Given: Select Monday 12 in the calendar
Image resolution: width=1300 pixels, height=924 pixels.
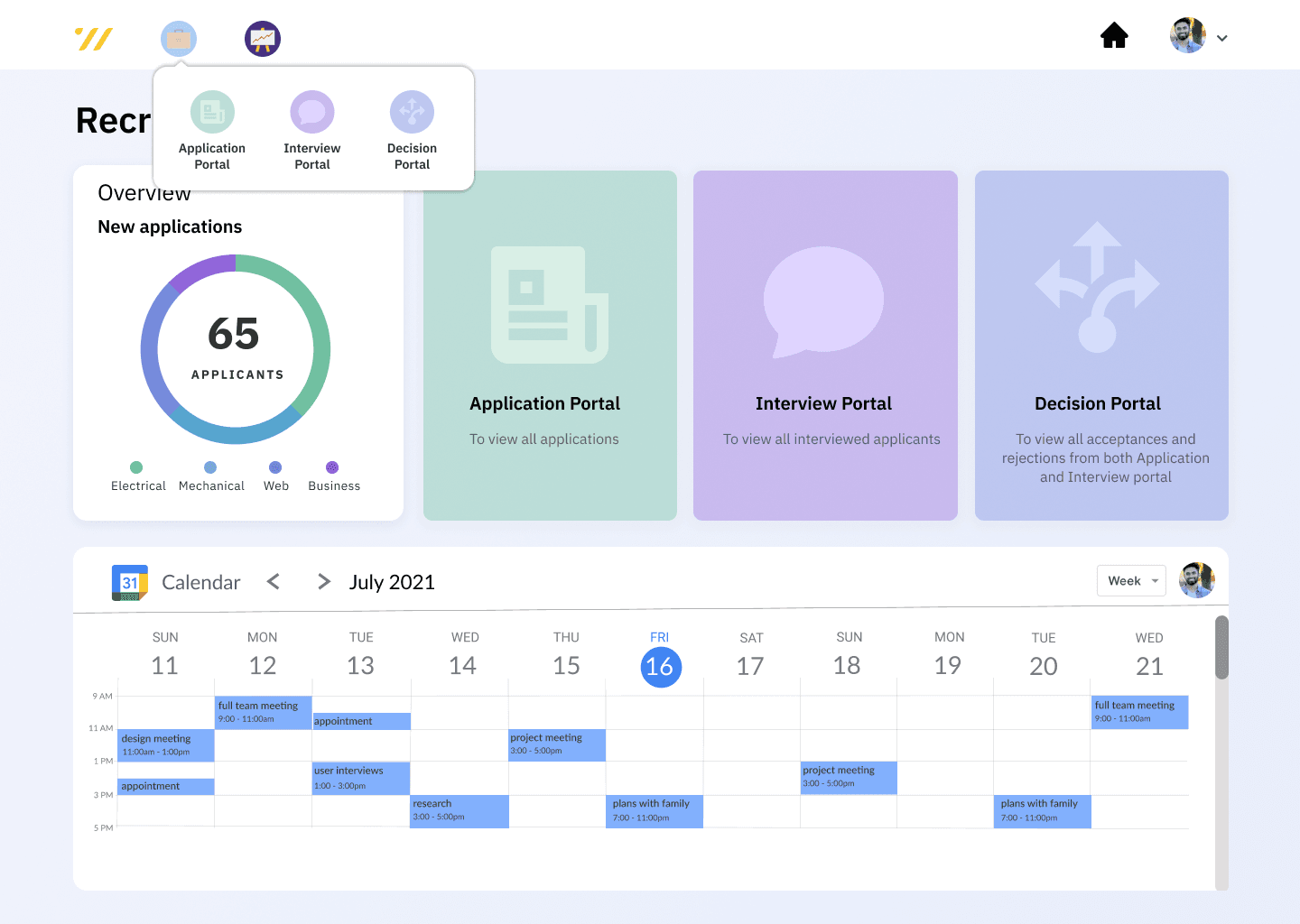Looking at the screenshot, I should pyautogui.click(x=263, y=666).
